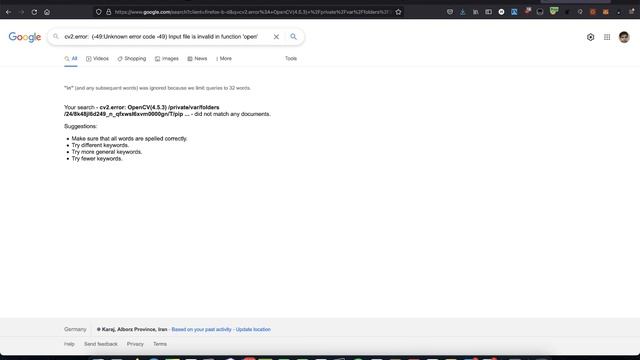Switch to the Images tab
Viewport: 640px width, 360px height.
[x=167, y=59]
